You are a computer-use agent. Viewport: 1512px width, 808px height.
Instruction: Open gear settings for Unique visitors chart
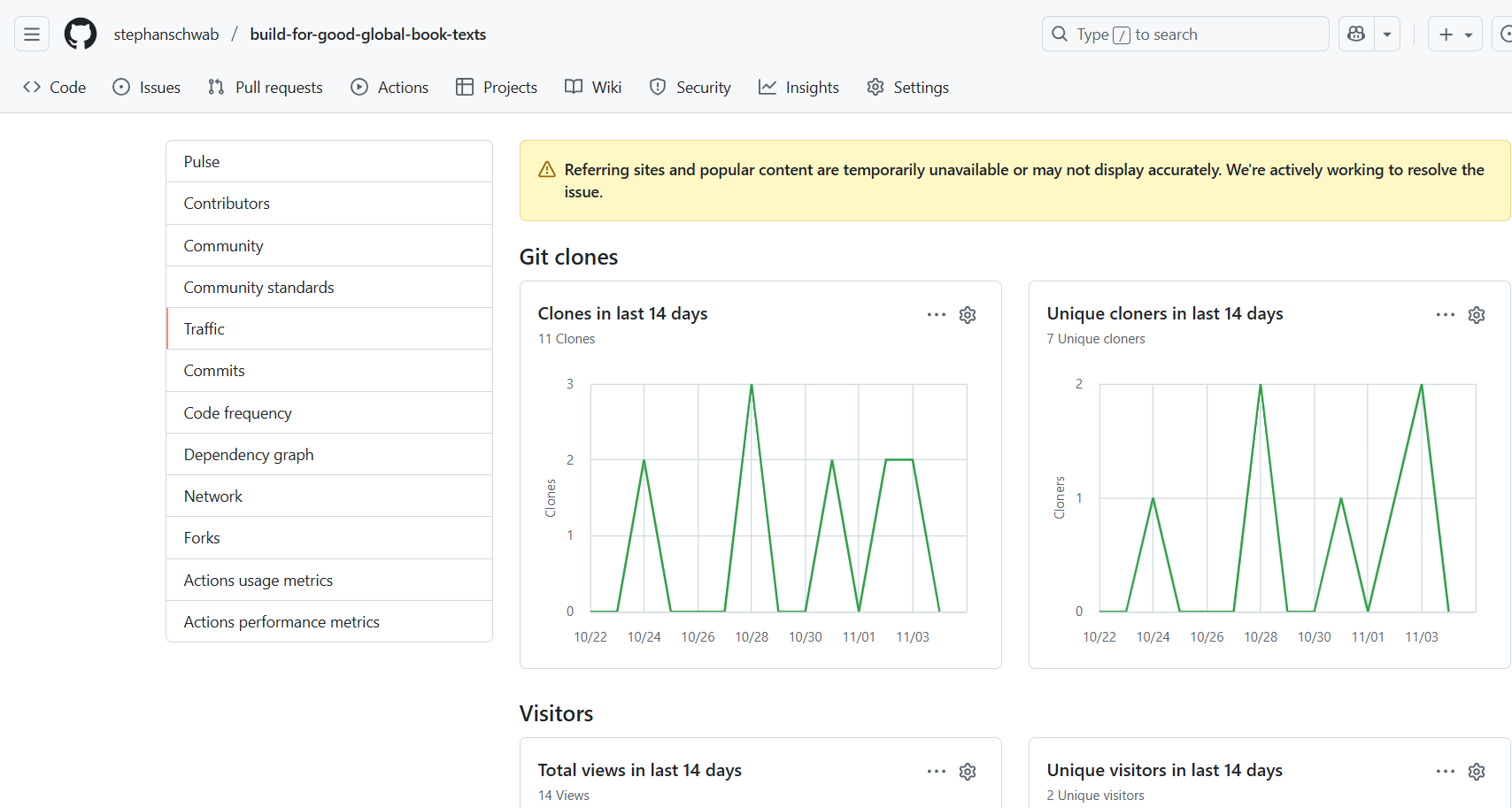[x=1477, y=772]
